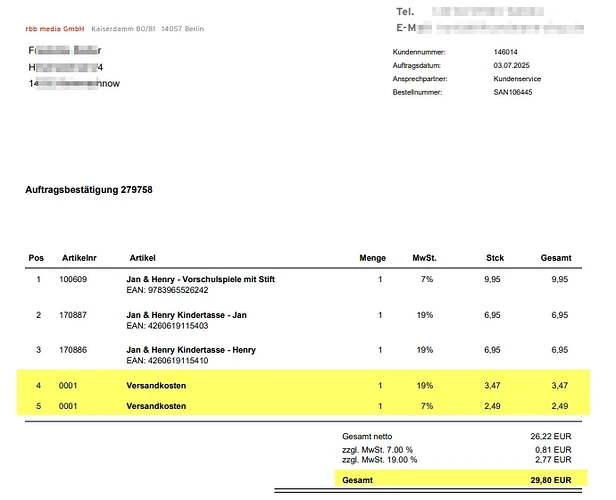Click the Stck column header

(495, 258)
